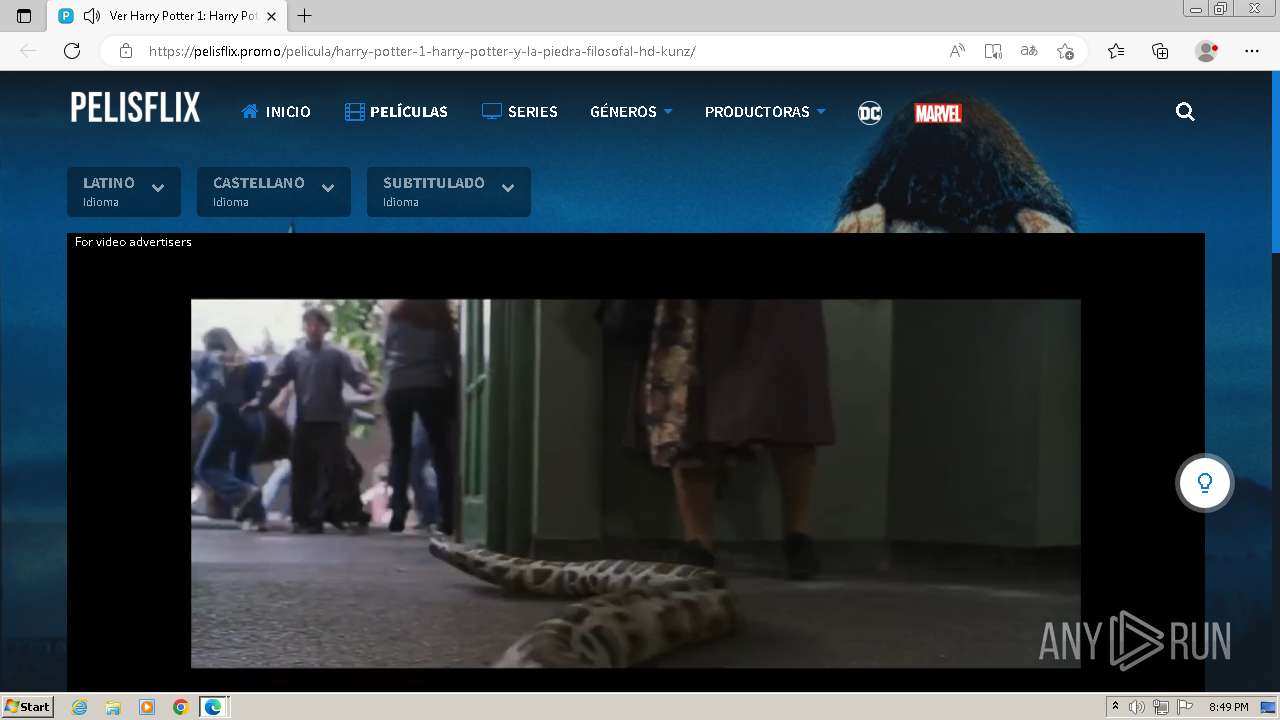Viewport: 1280px width, 720px height.
Task: Mute the tab using the speaker icon
Action: (92, 16)
